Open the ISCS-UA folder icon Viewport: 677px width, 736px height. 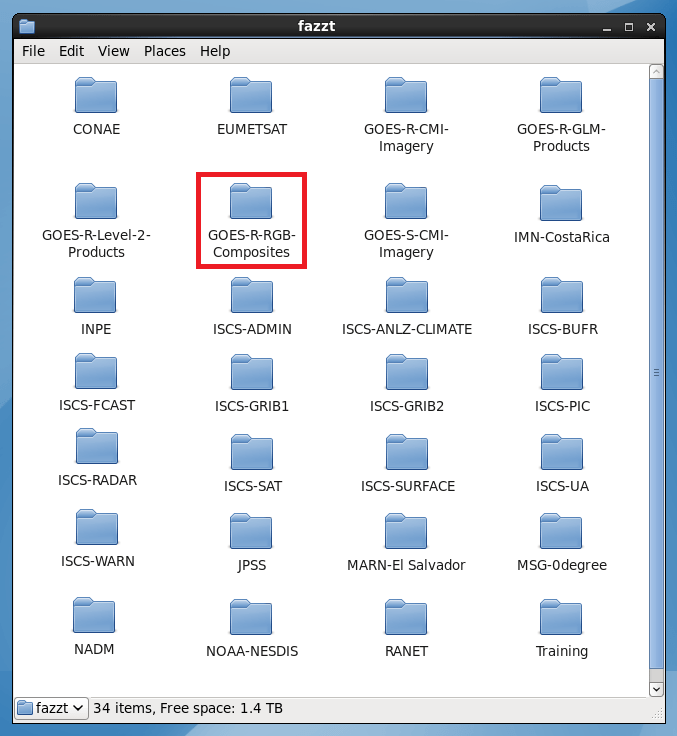point(562,452)
